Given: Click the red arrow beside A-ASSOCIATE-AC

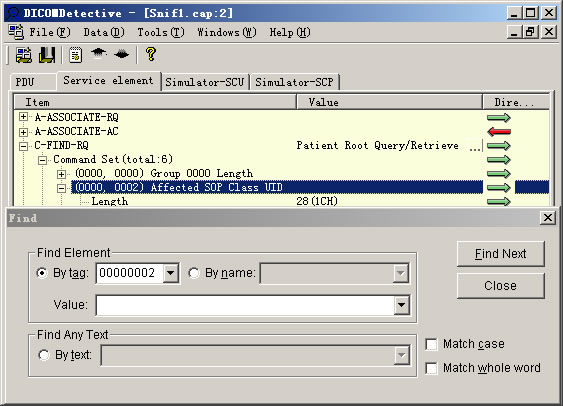Looking at the screenshot, I should (499, 132).
